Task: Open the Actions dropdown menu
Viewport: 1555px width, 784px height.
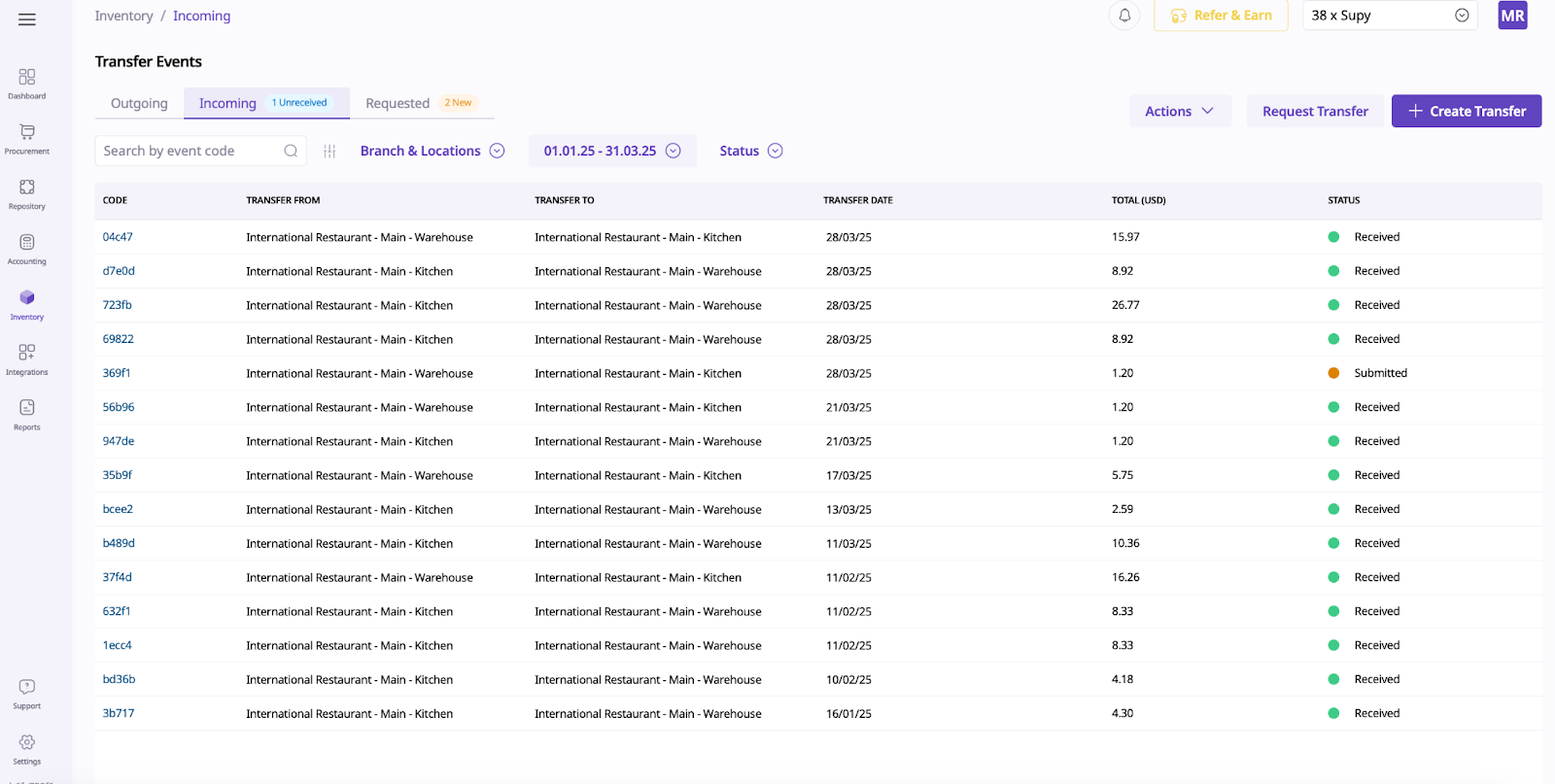Action: (1179, 112)
